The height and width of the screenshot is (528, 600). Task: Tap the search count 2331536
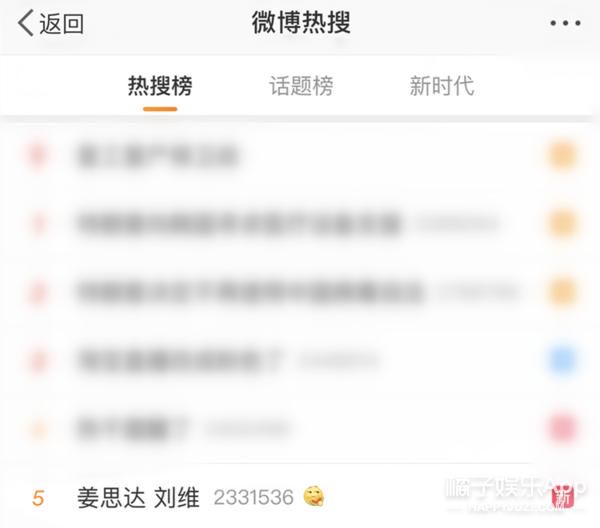click(254, 497)
